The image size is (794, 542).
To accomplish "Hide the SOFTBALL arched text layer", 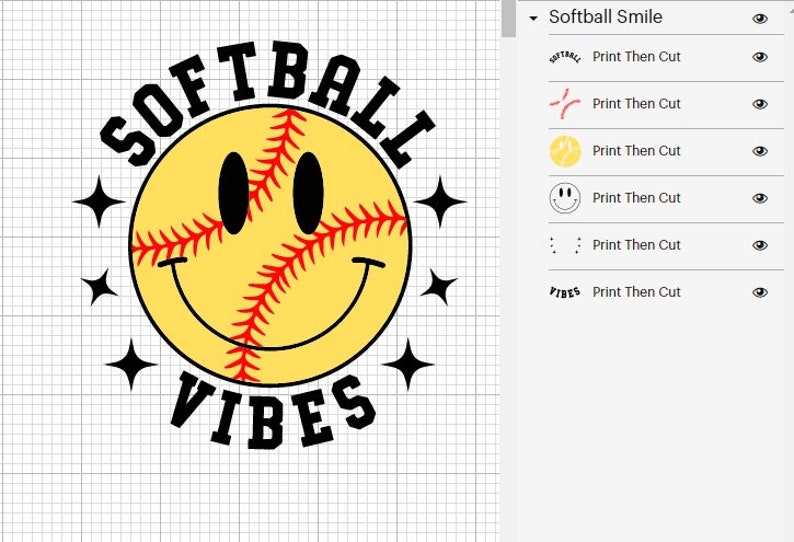I will point(760,57).
